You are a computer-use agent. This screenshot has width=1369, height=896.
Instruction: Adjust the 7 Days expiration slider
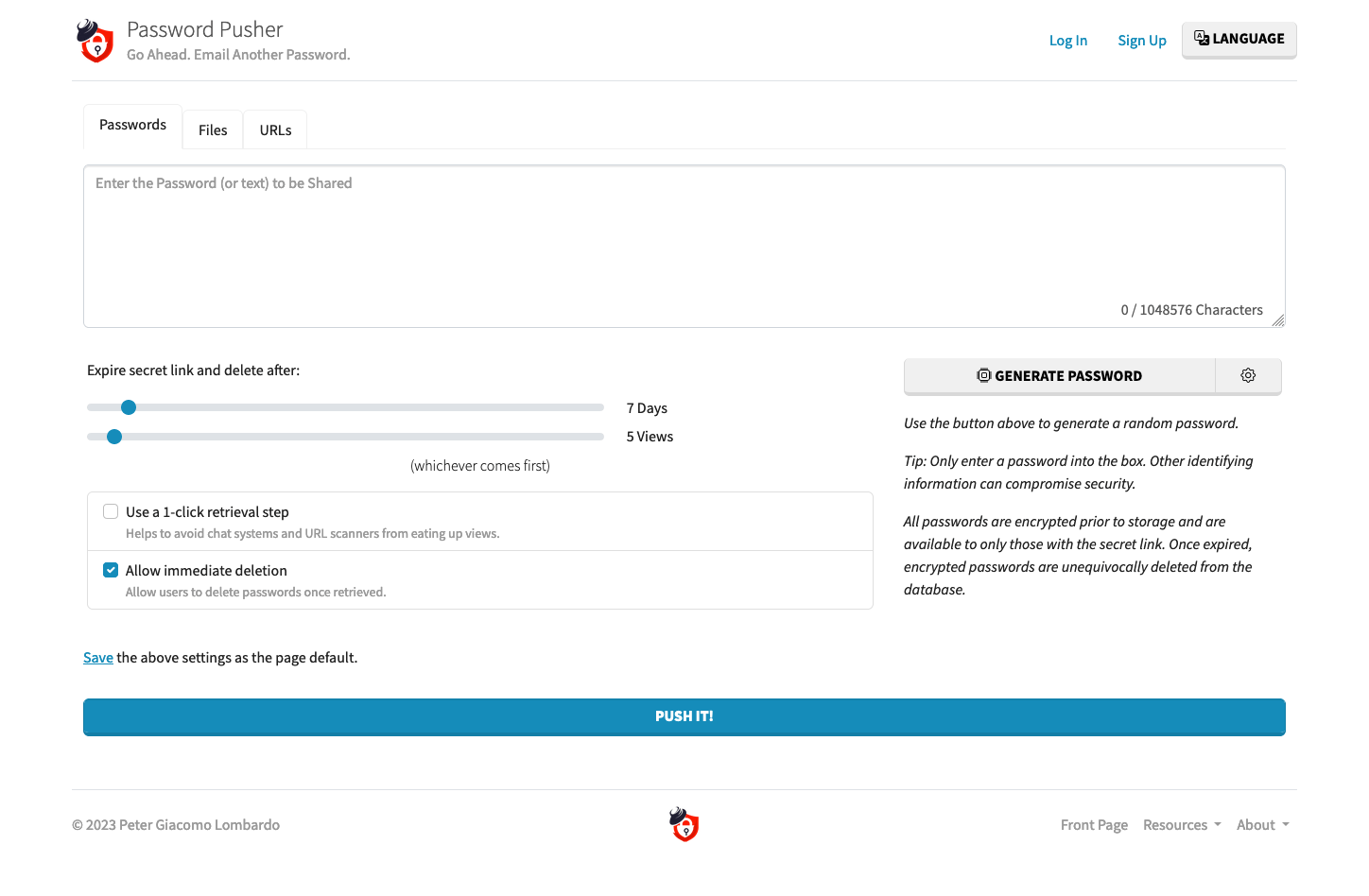pyautogui.click(x=129, y=406)
